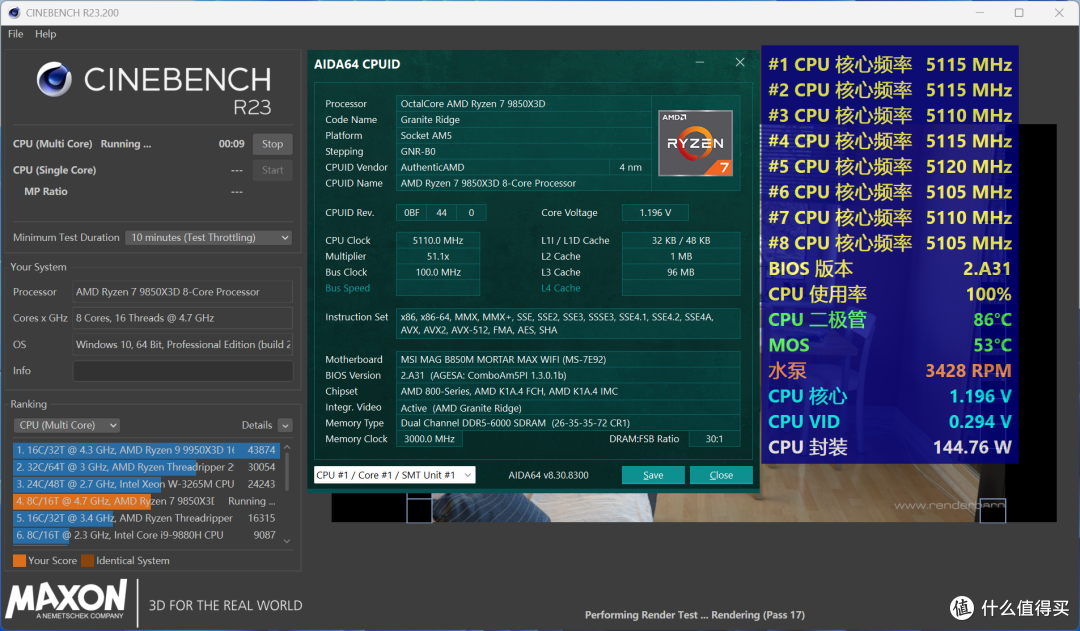Click the MP Ratio label

click(x=45, y=192)
